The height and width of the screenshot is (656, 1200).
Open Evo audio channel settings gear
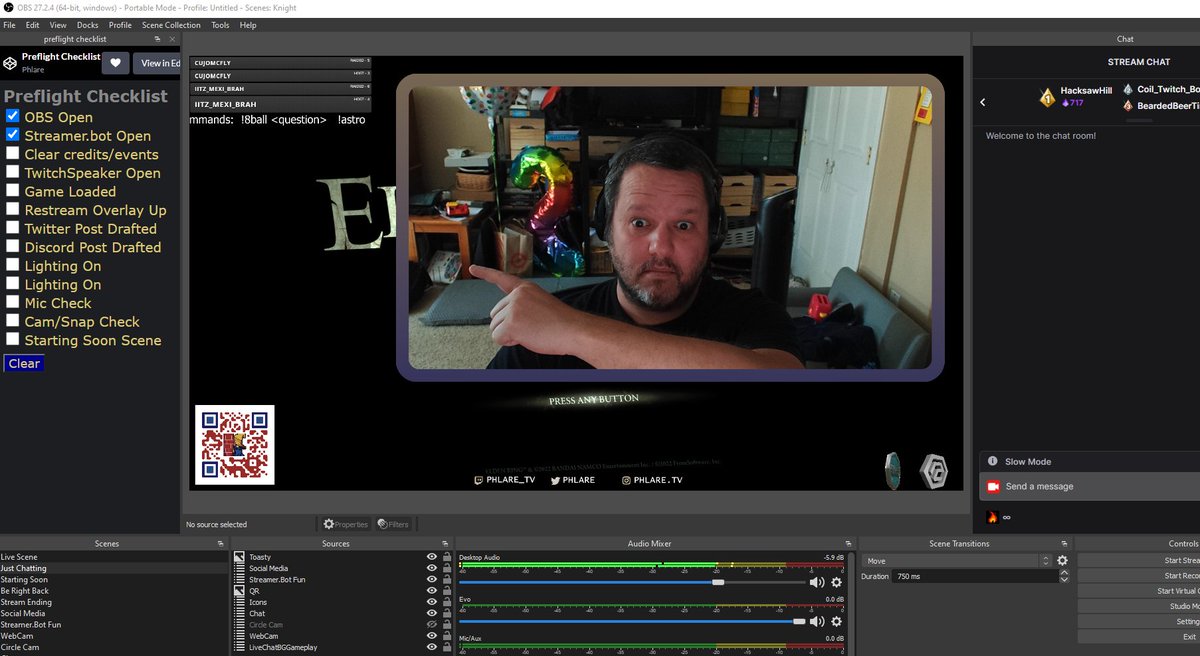tap(837, 622)
